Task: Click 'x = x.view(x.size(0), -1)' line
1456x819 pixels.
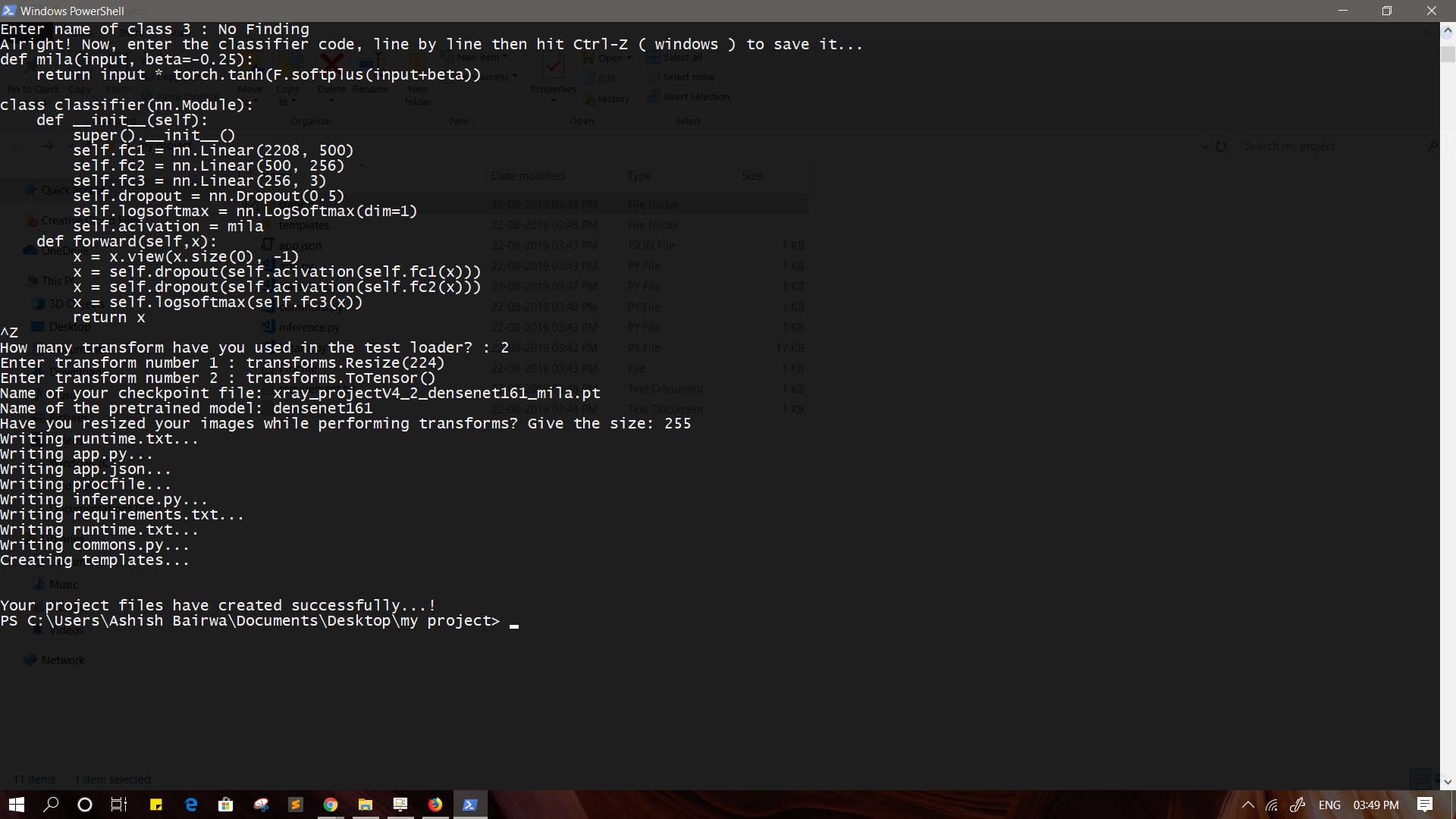Action: click(186, 257)
